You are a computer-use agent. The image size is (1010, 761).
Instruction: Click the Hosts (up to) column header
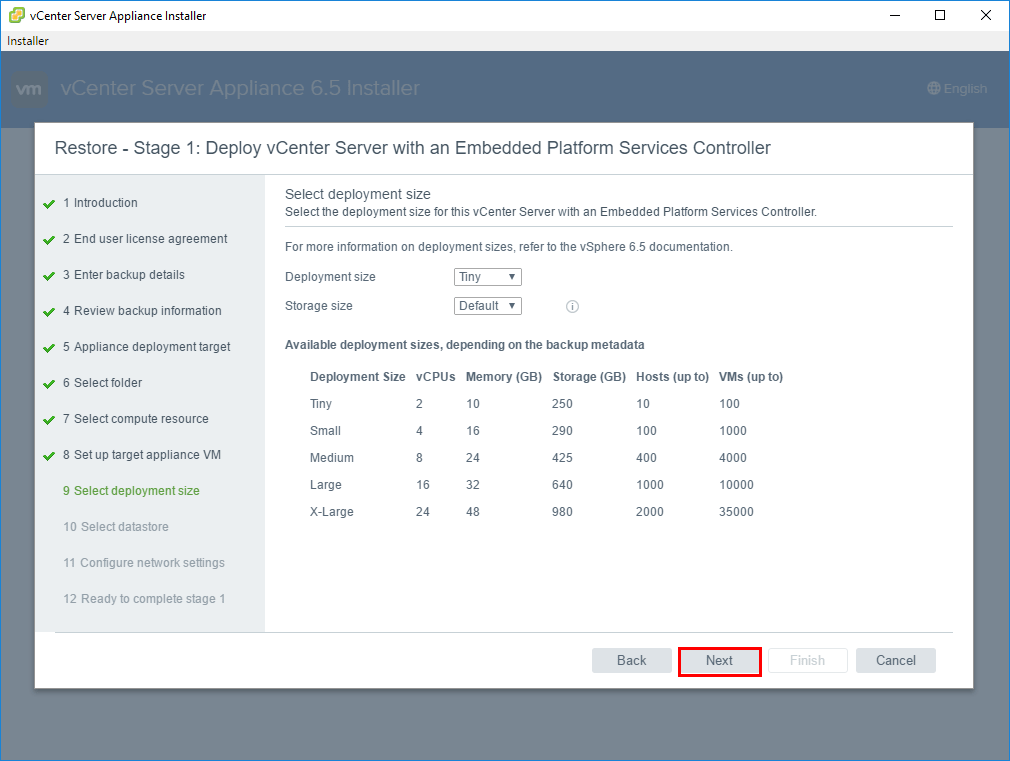point(672,377)
